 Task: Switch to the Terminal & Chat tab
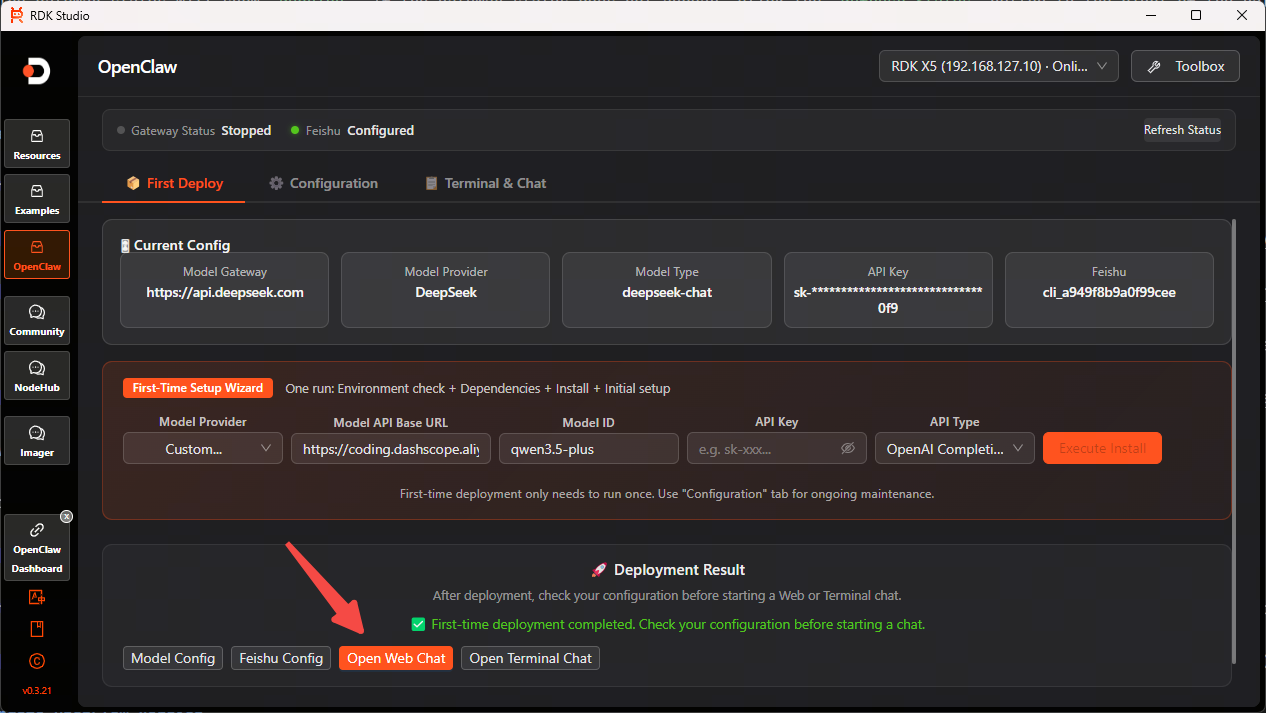click(x=485, y=183)
